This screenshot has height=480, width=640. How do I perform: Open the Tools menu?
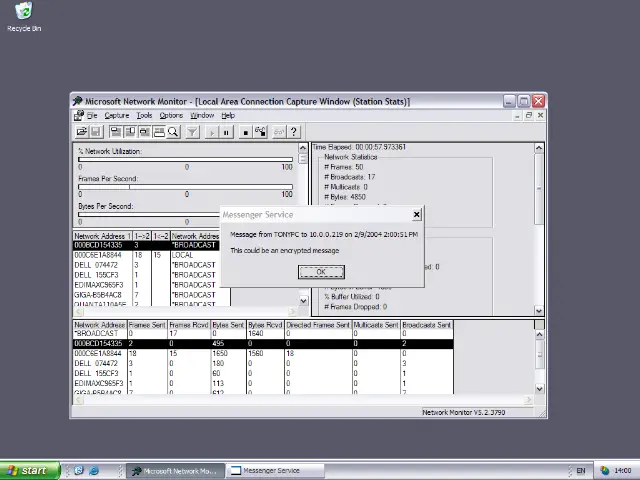coord(144,116)
